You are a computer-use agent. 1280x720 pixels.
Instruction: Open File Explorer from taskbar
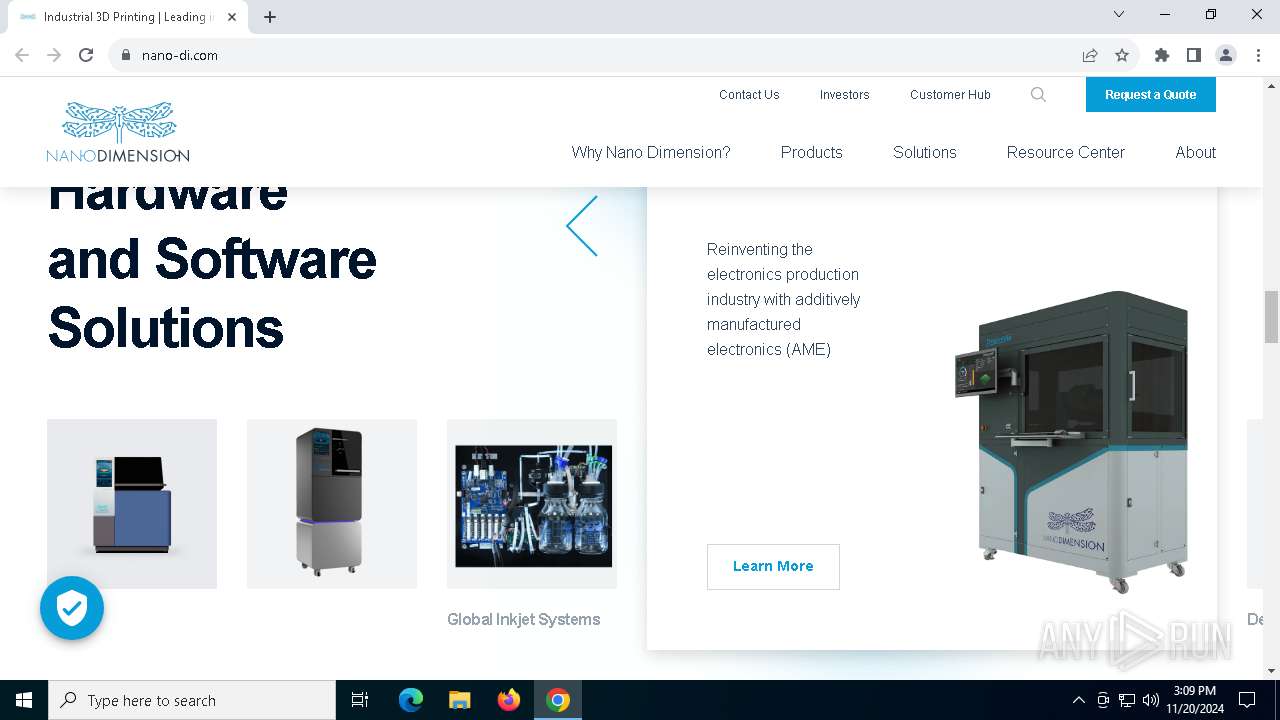pos(460,700)
